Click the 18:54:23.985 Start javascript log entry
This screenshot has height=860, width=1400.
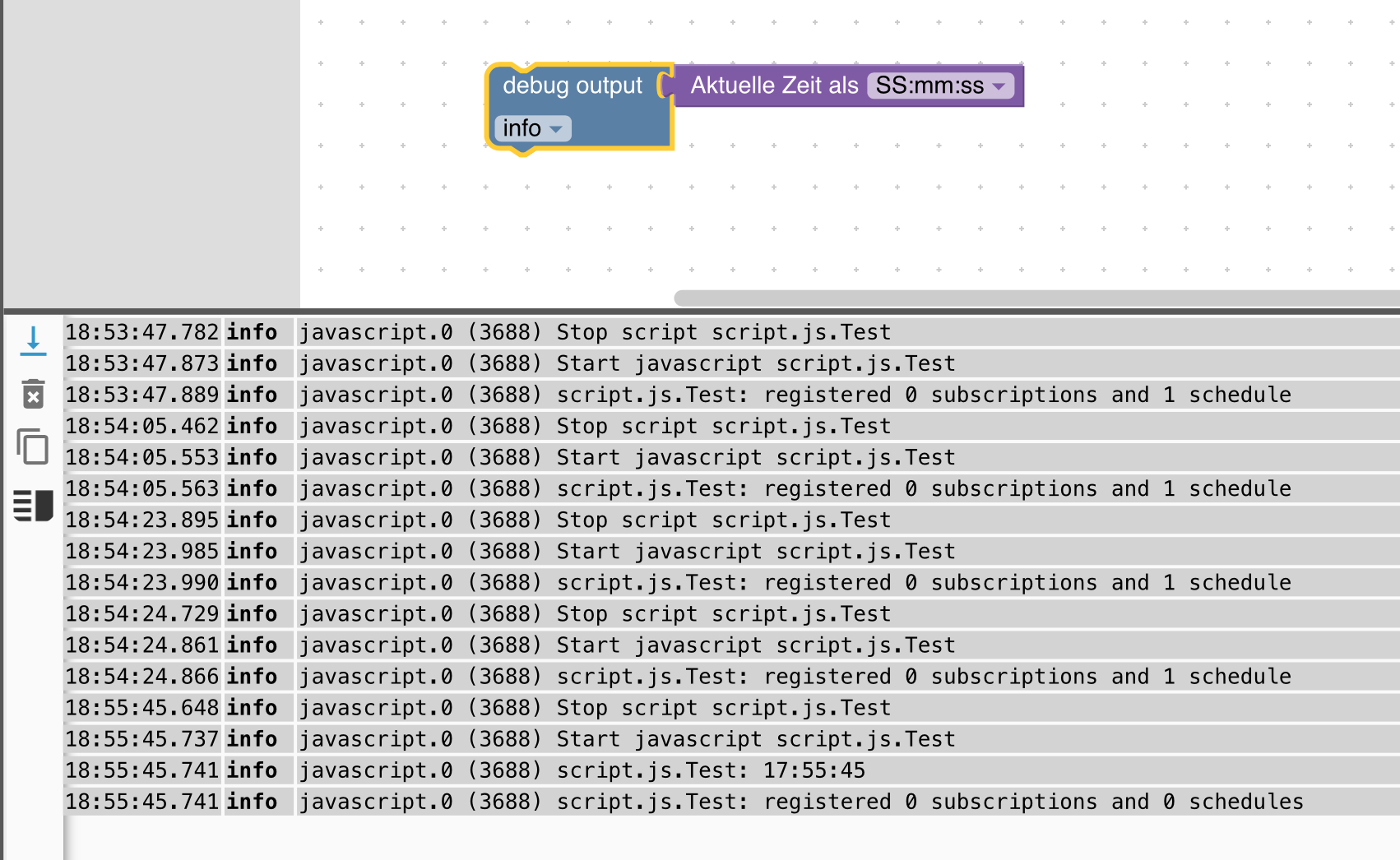coord(732,551)
